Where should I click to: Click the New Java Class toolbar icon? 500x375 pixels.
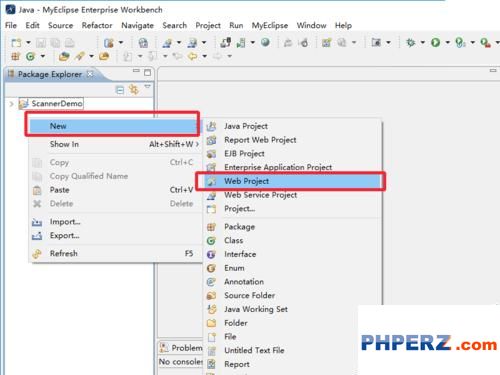coord(31,56)
